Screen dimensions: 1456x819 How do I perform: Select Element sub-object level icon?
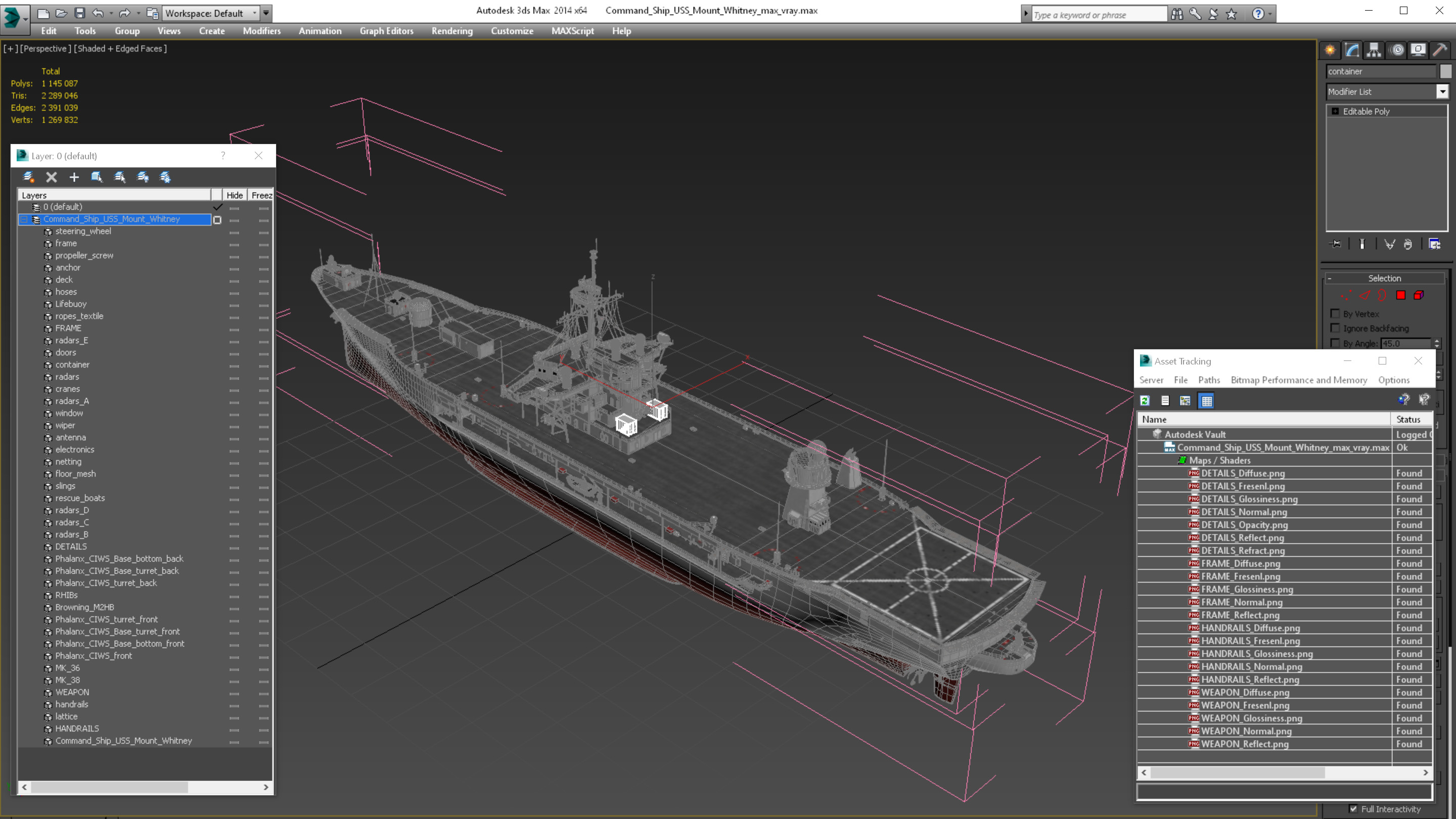click(1419, 296)
